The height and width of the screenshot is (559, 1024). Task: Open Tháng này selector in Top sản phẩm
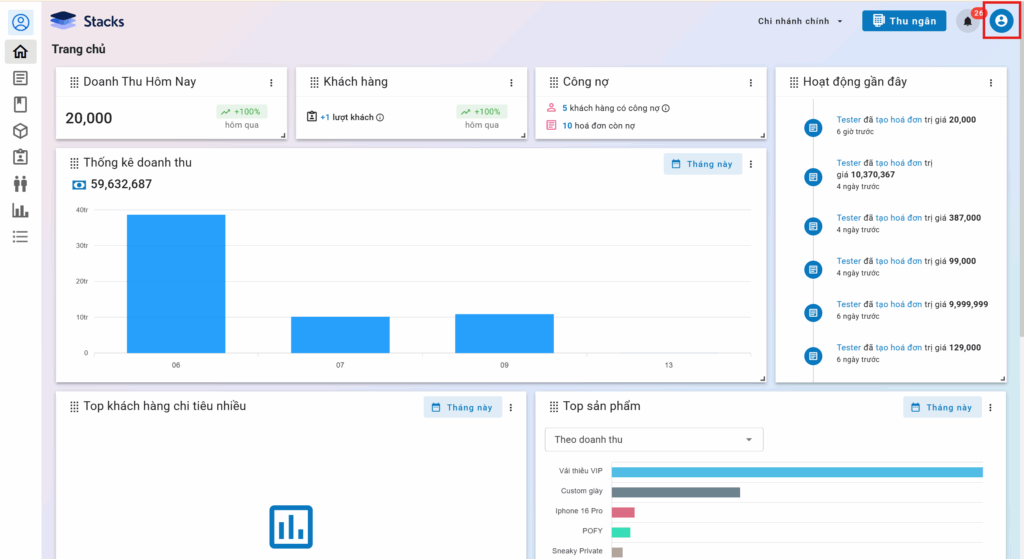(941, 407)
